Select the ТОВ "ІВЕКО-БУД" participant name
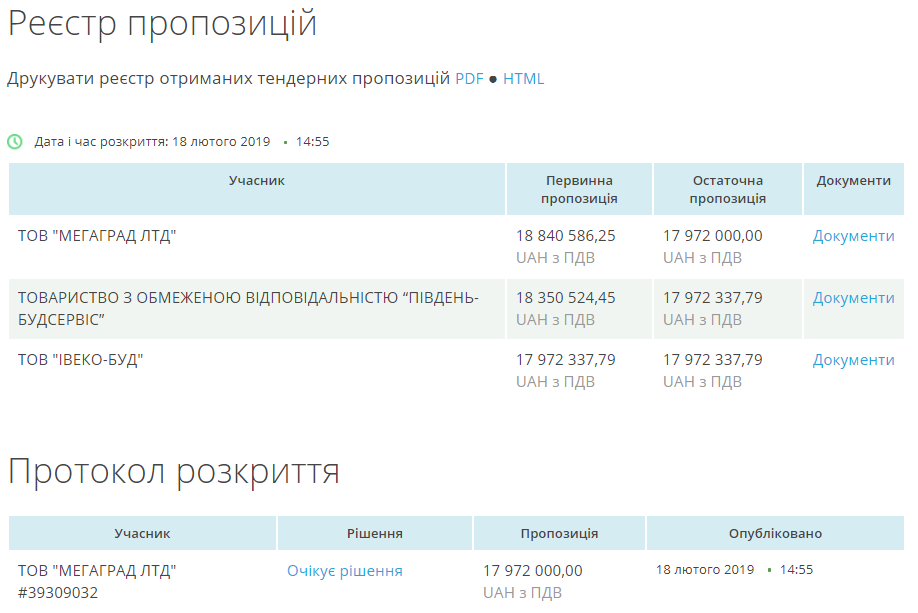 pyautogui.click(x=81, y=360)
